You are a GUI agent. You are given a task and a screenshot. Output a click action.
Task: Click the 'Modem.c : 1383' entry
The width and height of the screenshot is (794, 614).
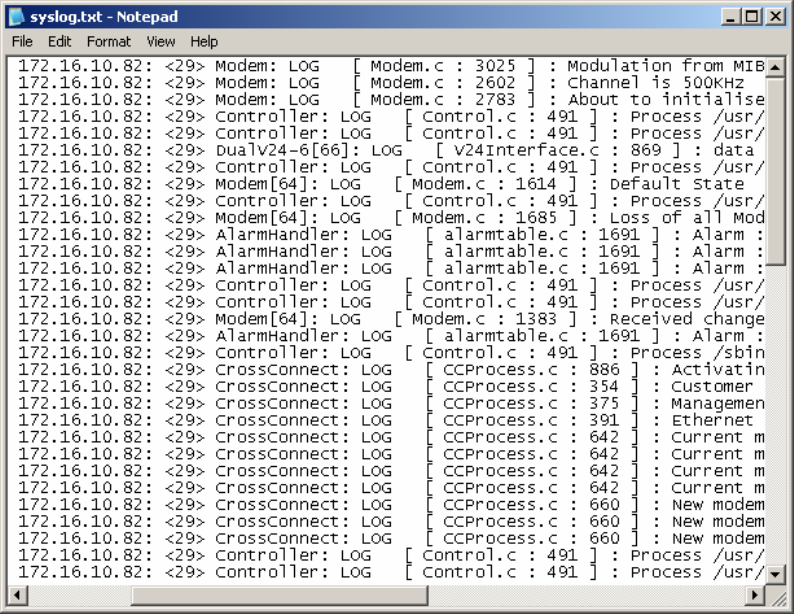pyautogui.click(x=484, y=319)
